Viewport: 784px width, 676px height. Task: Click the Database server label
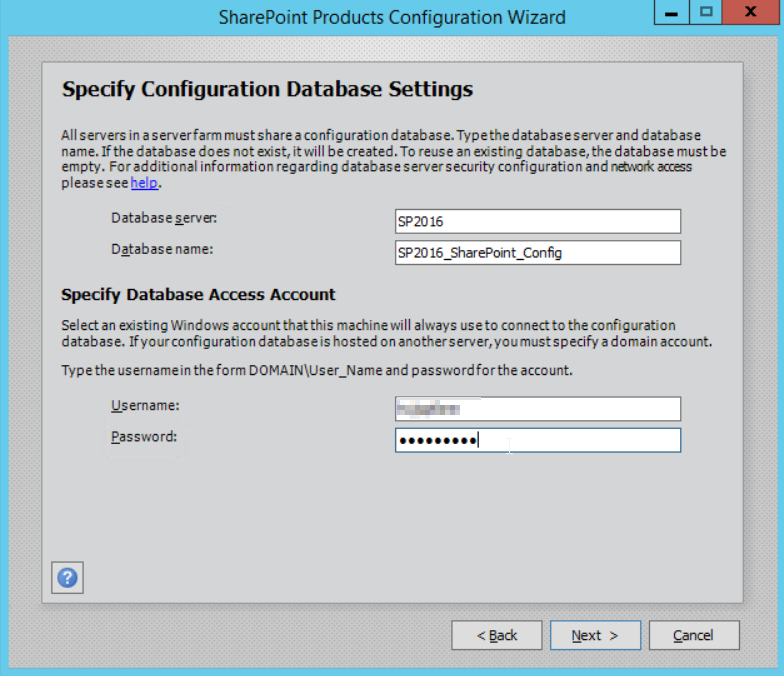(164, 218)
